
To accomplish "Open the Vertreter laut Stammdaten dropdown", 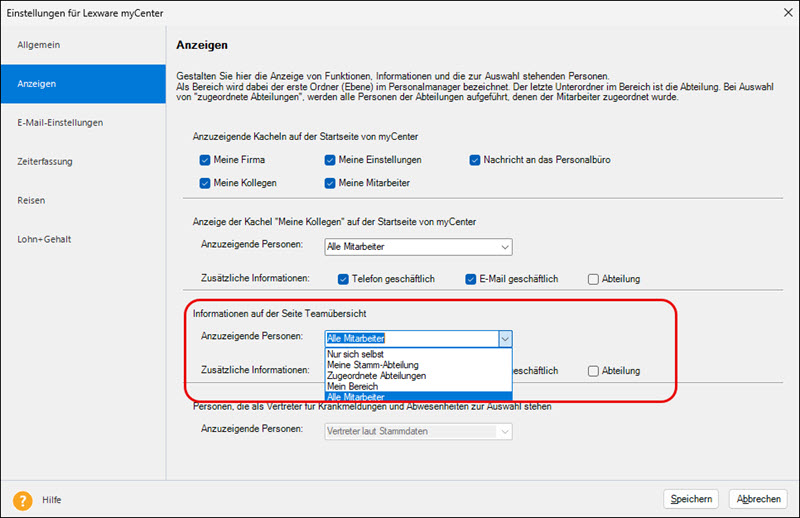I will point(418,431).
